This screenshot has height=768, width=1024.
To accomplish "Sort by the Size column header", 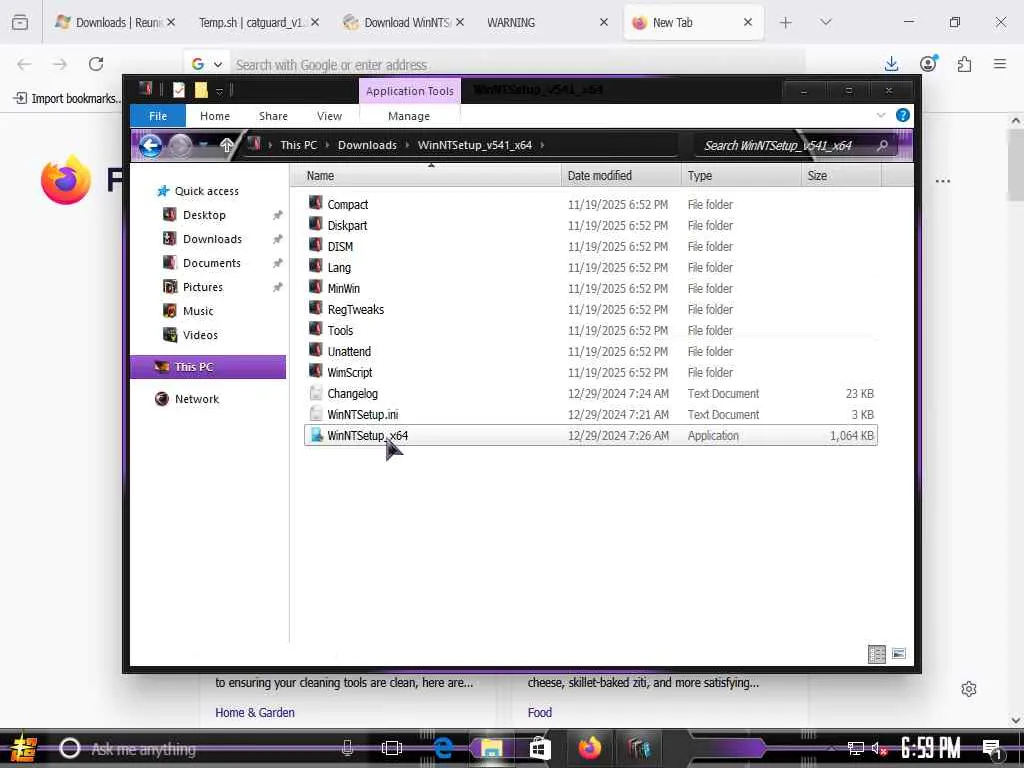I will tap(841, 176).
